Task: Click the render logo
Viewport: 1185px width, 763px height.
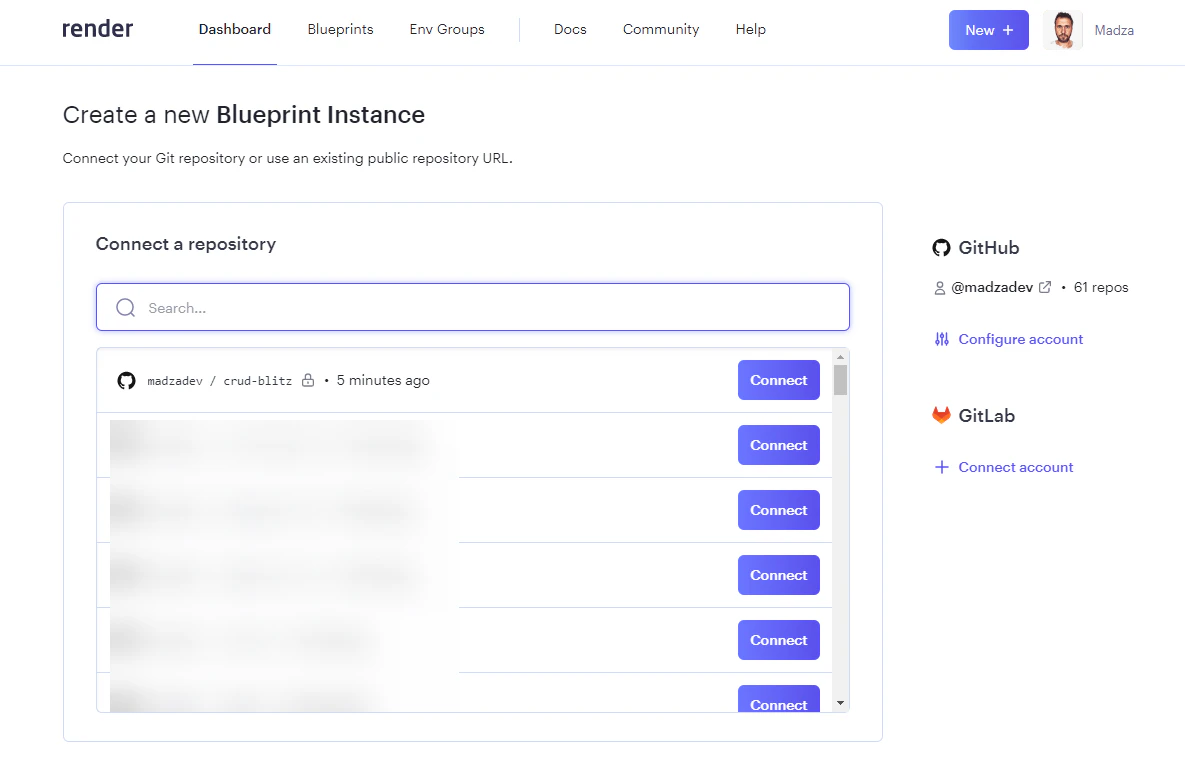Action: 97,29
